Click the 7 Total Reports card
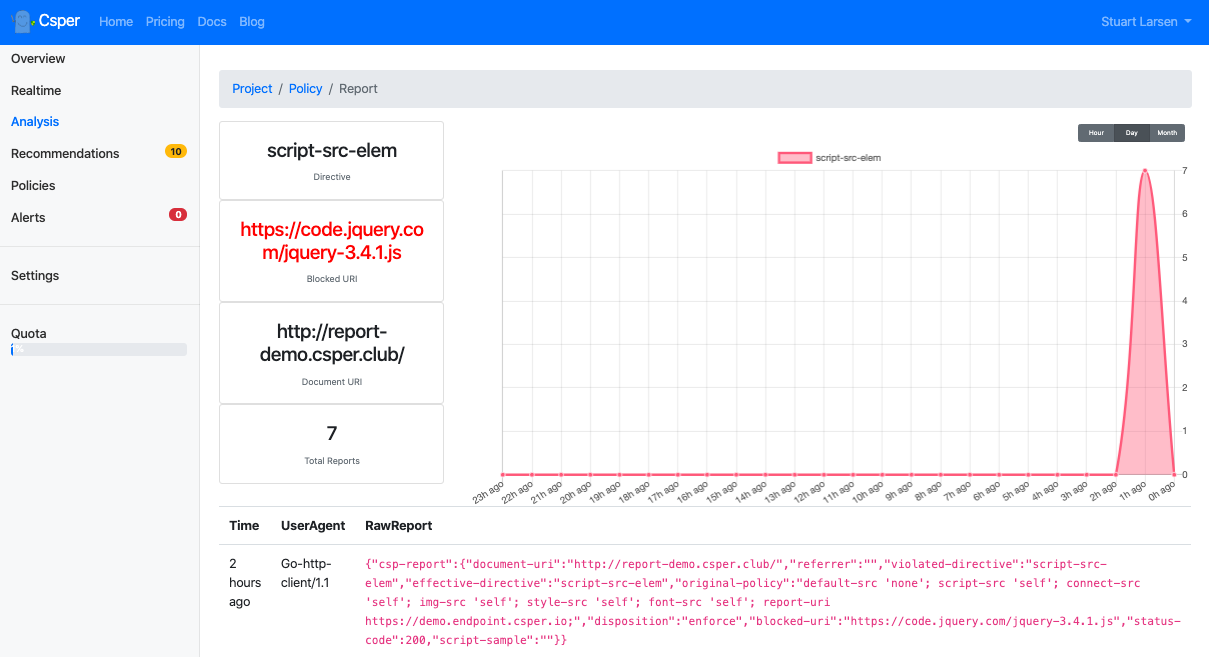Image resolution: width=1209 pixels, height=657 pixels. coord(331,444)
